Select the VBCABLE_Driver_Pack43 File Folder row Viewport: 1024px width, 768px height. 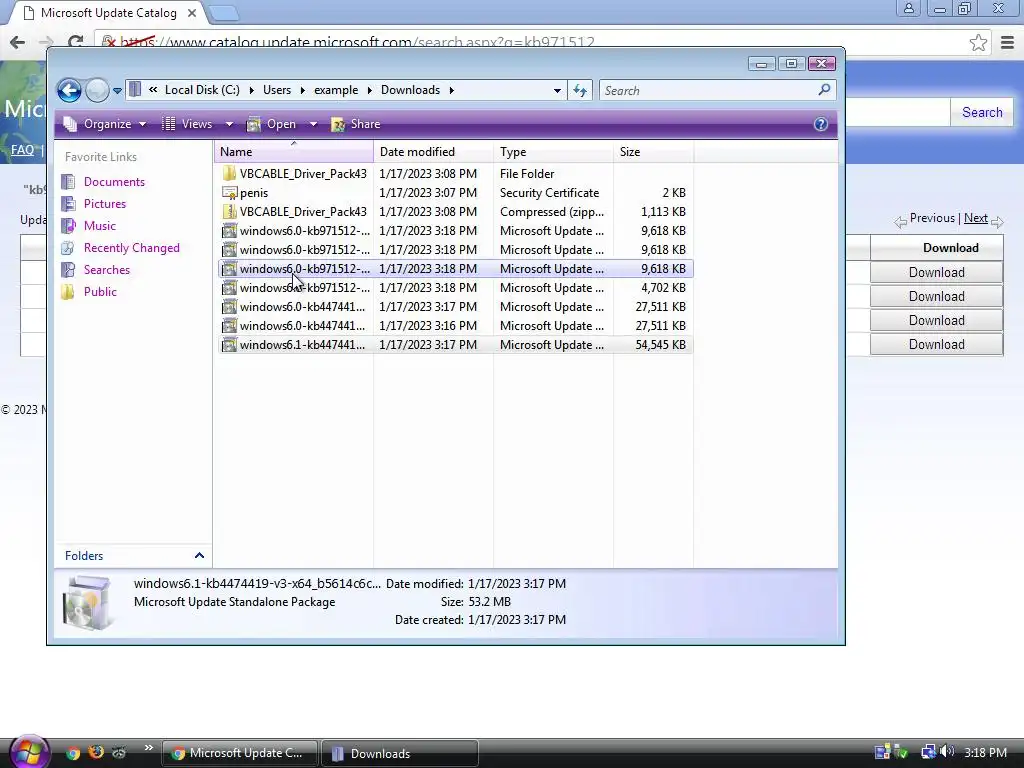point(455,174)
